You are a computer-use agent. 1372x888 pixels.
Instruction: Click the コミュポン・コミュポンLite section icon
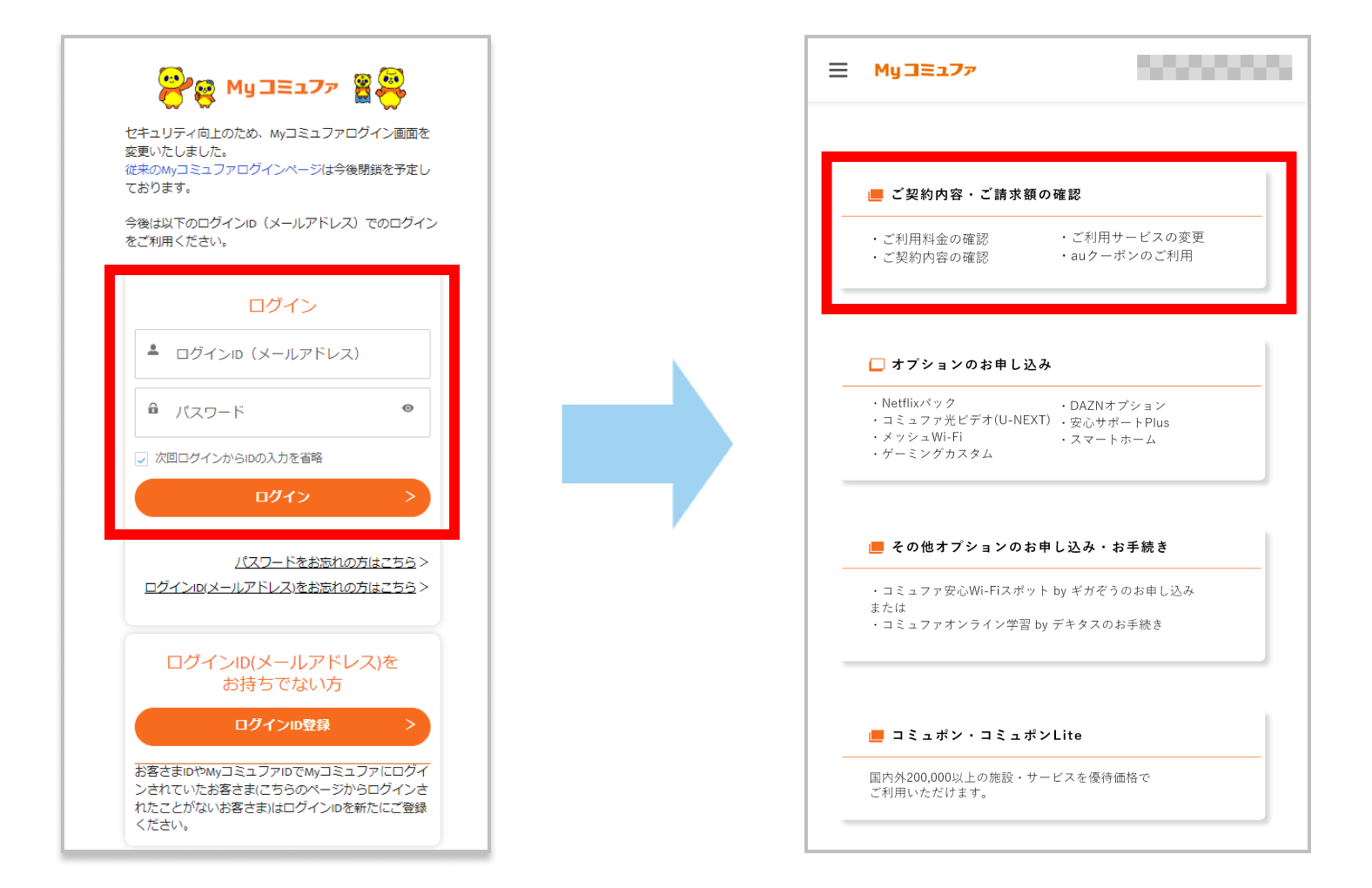876,736
